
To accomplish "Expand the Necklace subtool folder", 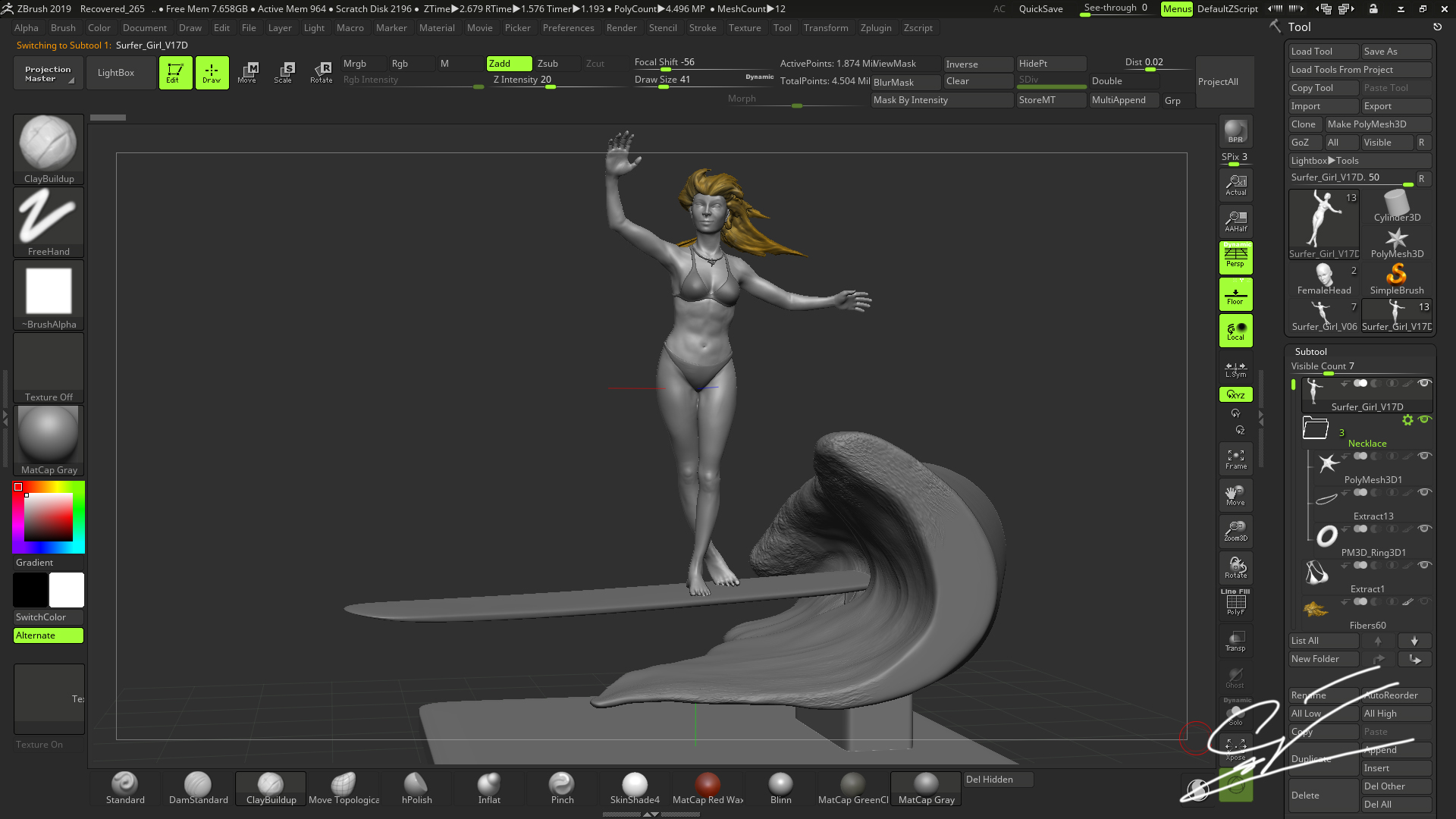I will click(1316, 428).
